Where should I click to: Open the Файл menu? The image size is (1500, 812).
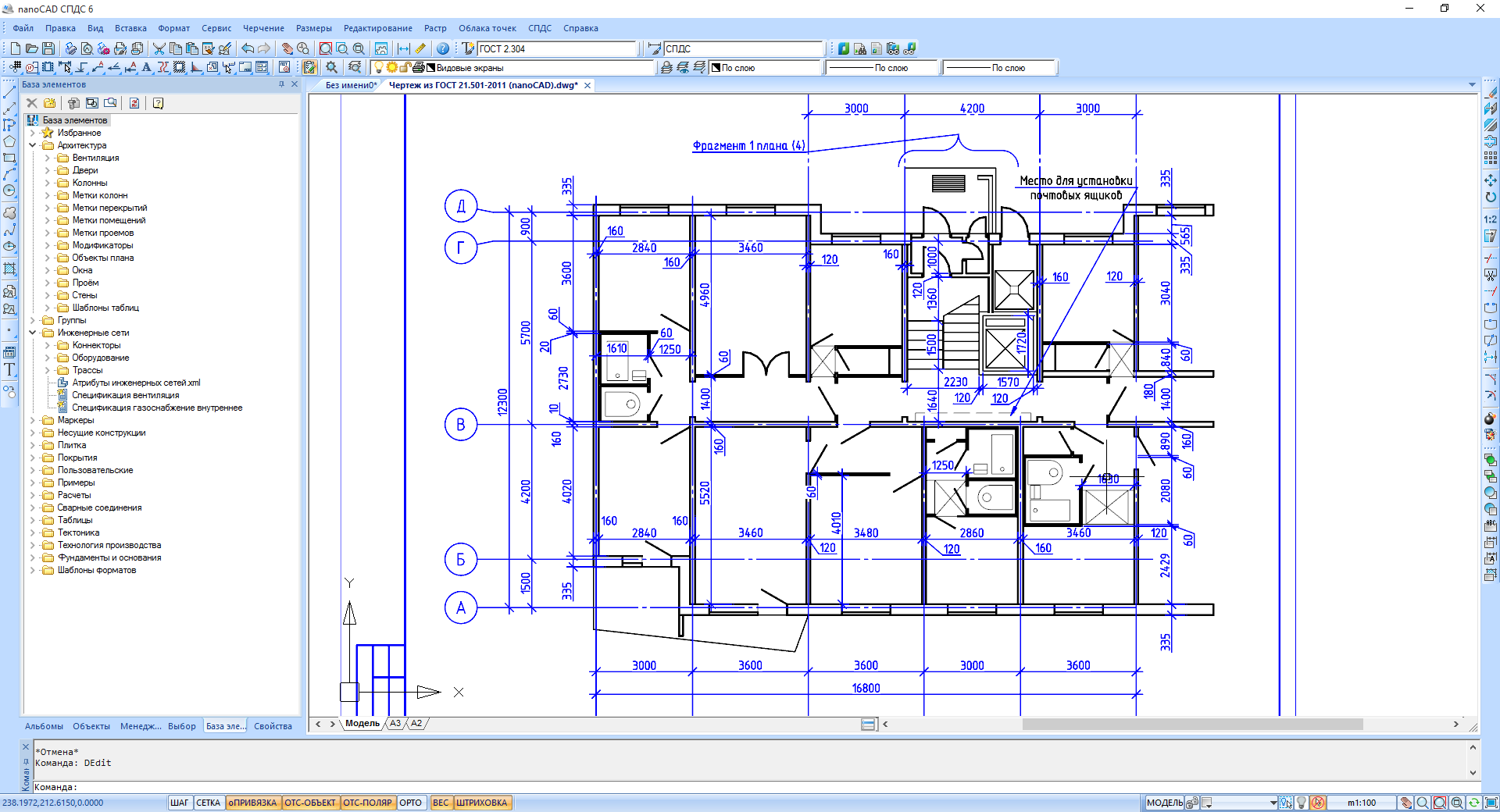point(23,28)
